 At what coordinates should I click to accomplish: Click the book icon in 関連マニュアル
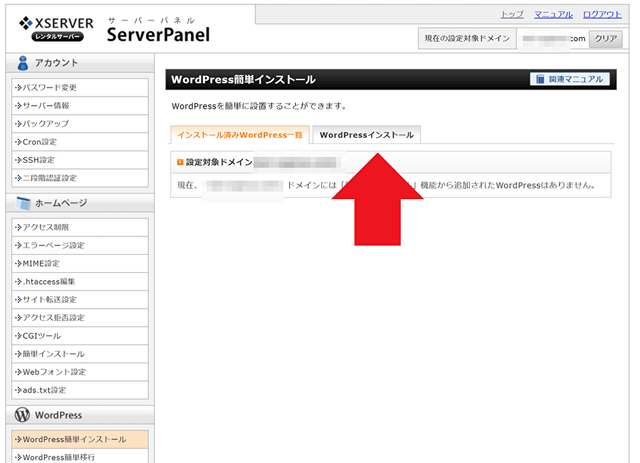(x=540, y=79)
